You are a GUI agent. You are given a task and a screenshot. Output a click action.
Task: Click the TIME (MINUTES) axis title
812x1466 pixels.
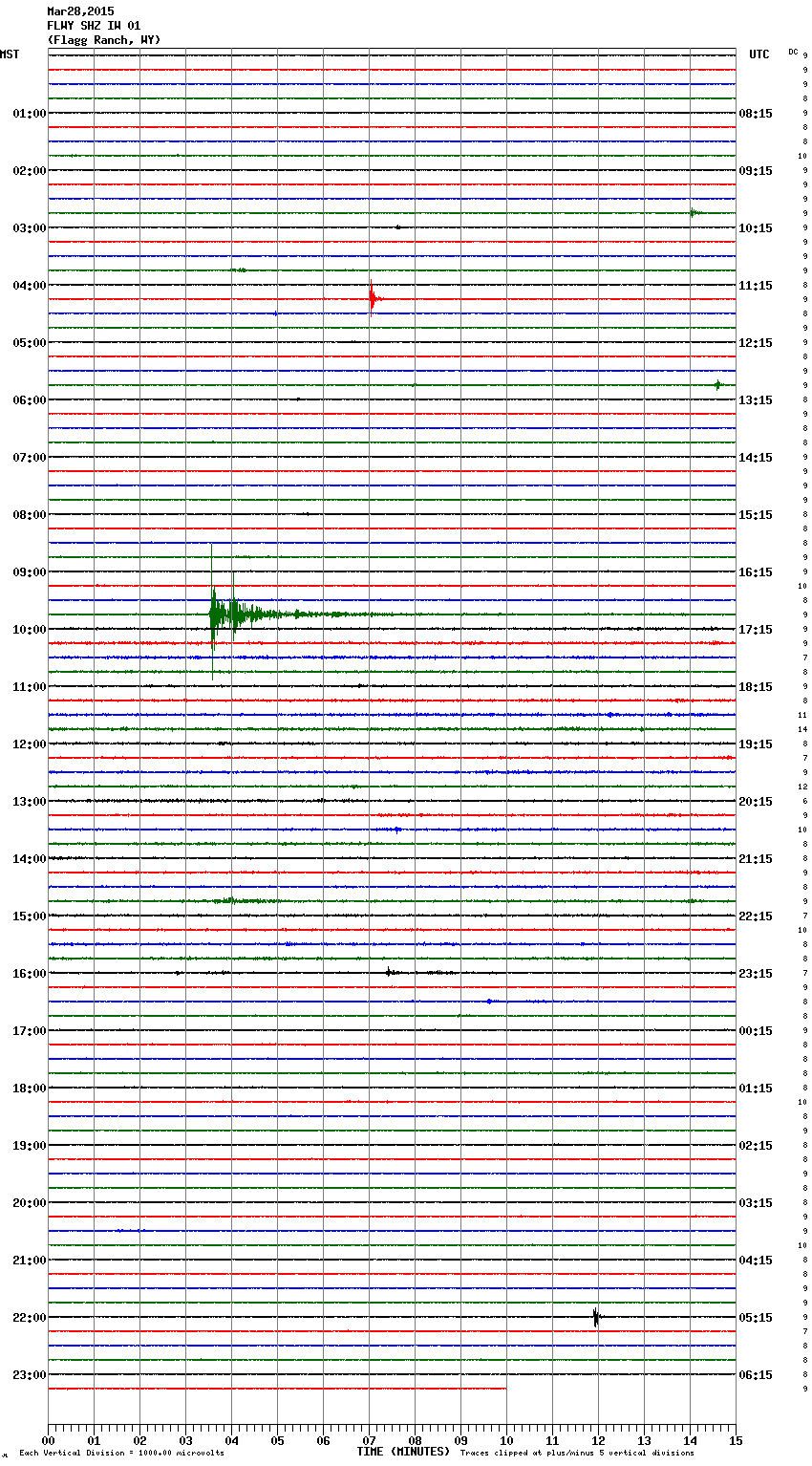coord(403,1452)
